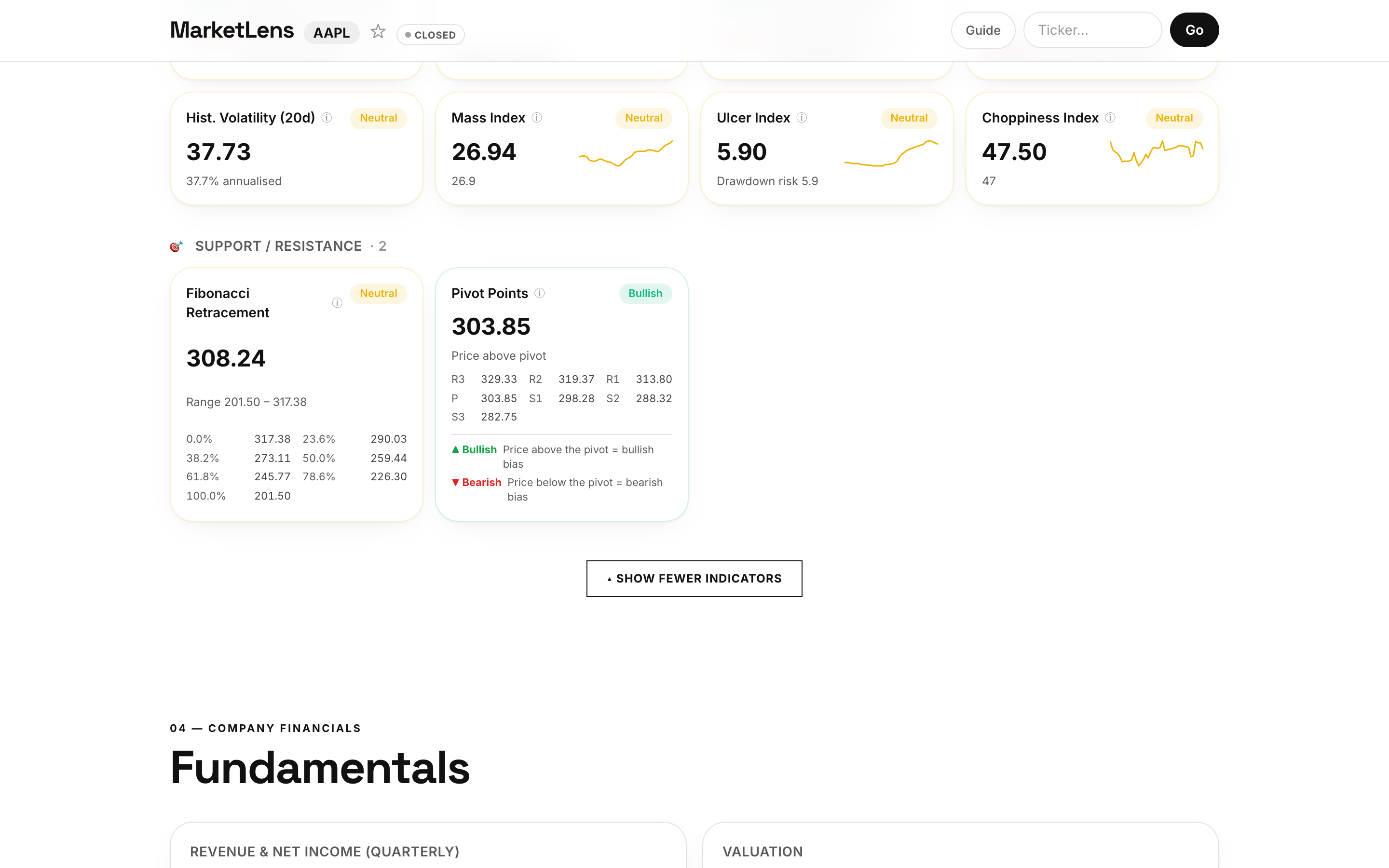Click the CLOSED market status badge
The image size is (1389, 868).
(x=430, y=35)
